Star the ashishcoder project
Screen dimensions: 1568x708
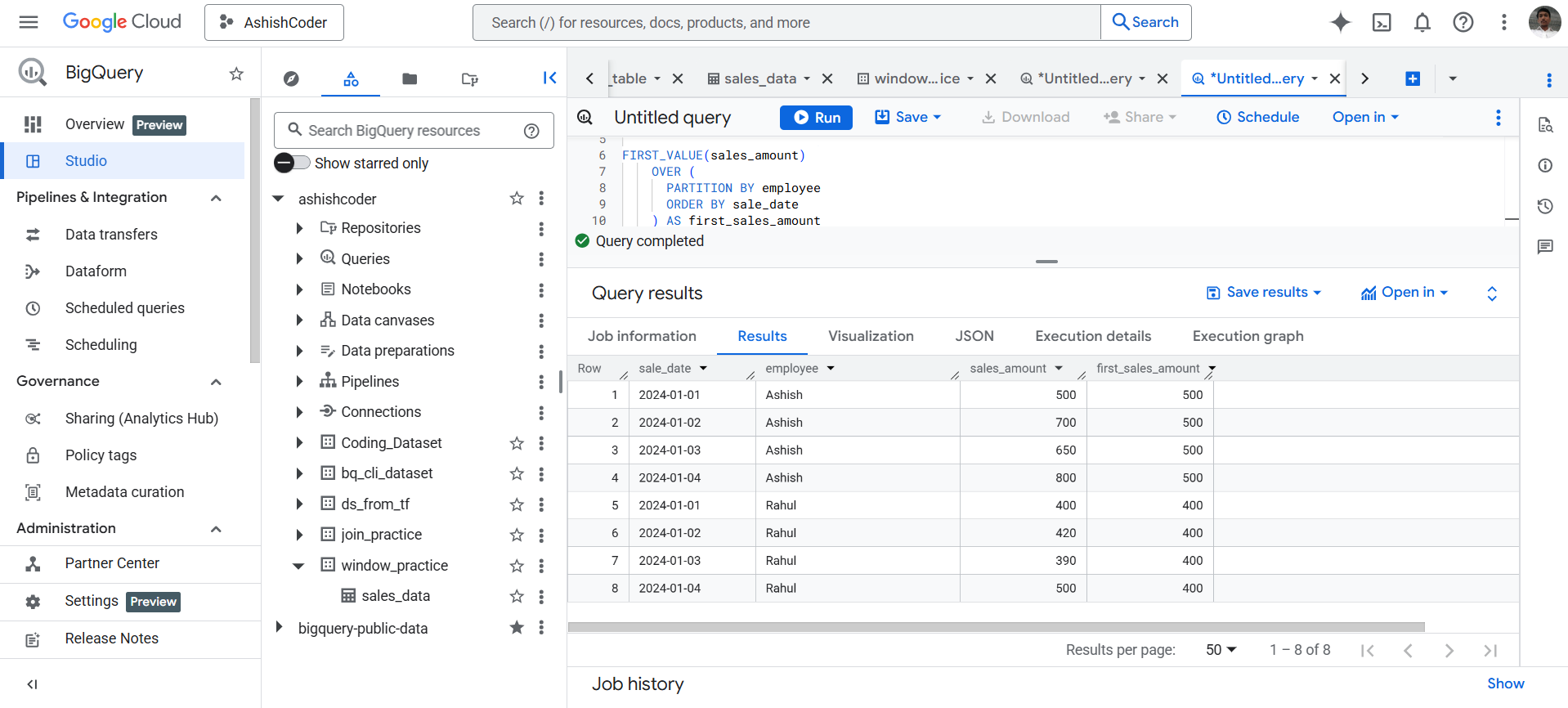tap(517, 198)
